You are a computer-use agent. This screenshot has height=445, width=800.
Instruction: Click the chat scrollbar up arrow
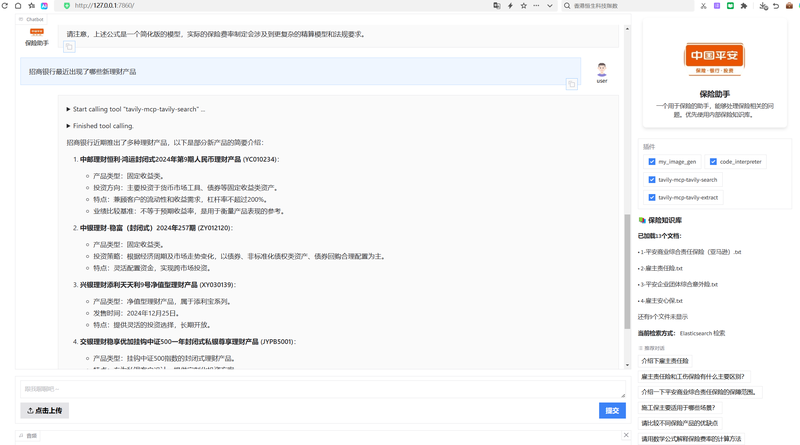click(x=627, y=29)
